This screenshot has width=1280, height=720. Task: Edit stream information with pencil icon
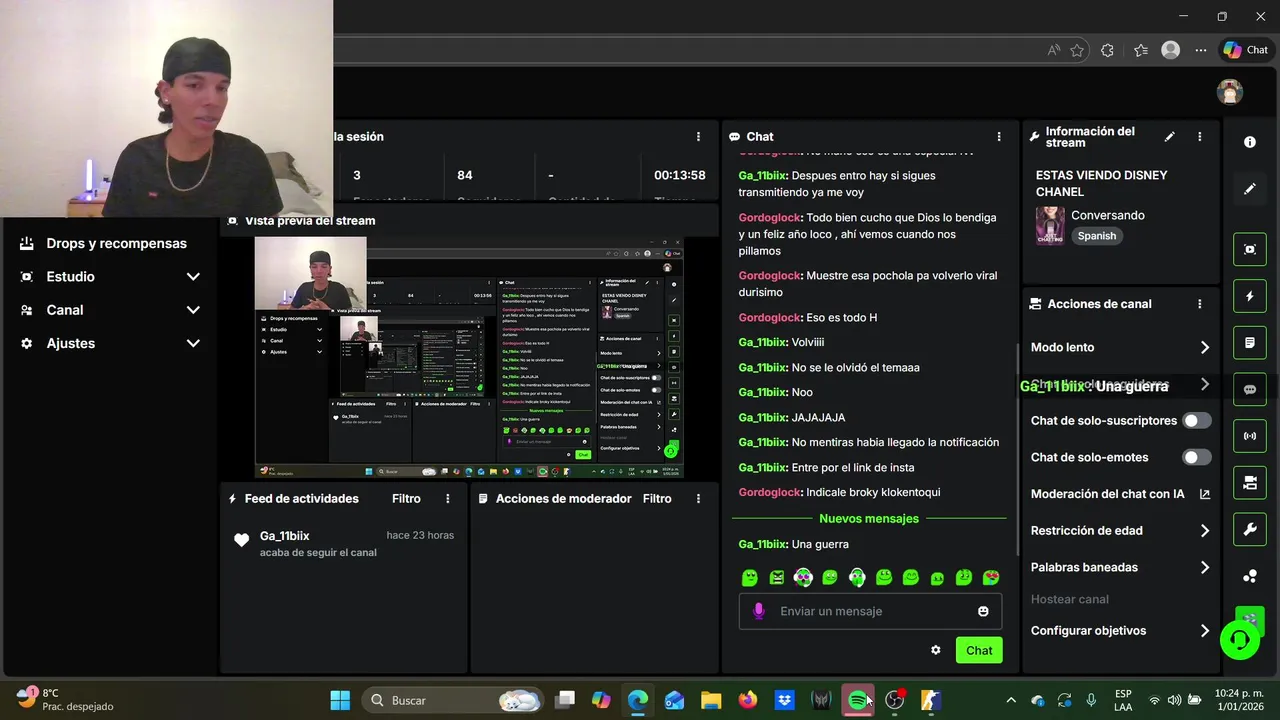[1170, 137]
